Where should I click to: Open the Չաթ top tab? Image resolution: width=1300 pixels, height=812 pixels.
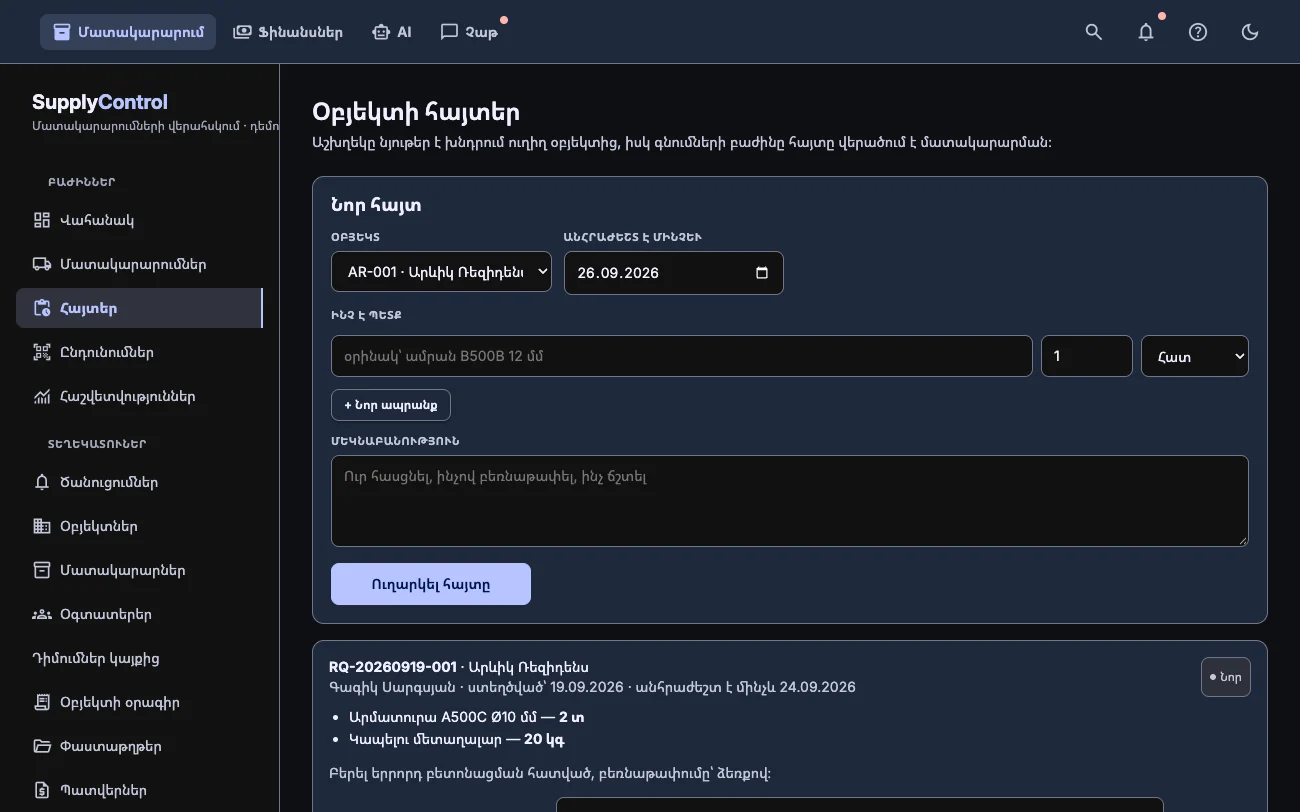(469, 32)
